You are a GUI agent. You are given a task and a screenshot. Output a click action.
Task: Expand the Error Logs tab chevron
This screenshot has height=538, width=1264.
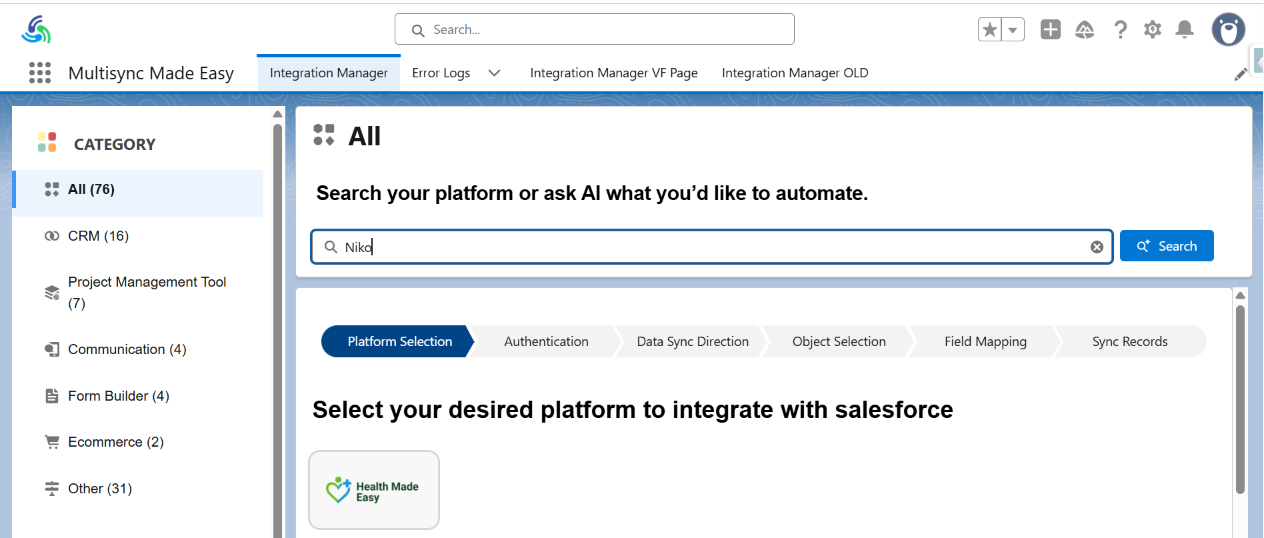(494, 73)
